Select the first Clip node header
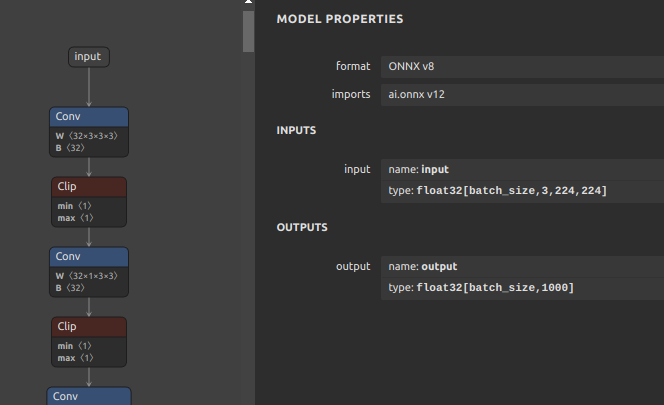The width and height of the screenshot is (664, 405). [x=89, y=186]
